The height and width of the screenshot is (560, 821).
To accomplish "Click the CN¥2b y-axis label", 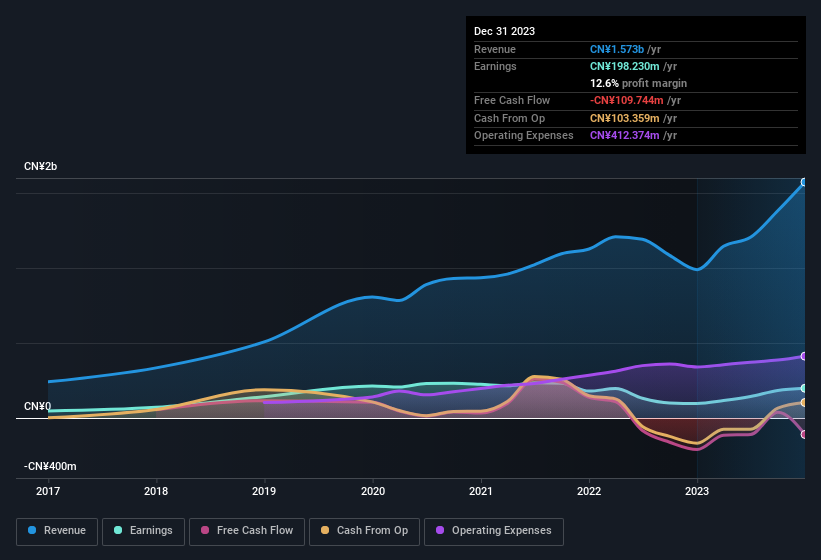I will tap(40, 166).
